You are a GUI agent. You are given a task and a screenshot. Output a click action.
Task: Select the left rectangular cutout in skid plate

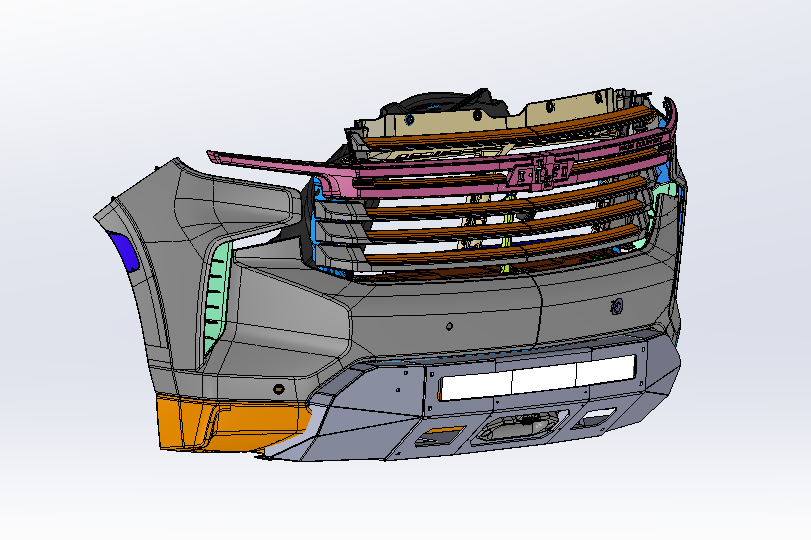pyautogui.click(x=437, y=435)
